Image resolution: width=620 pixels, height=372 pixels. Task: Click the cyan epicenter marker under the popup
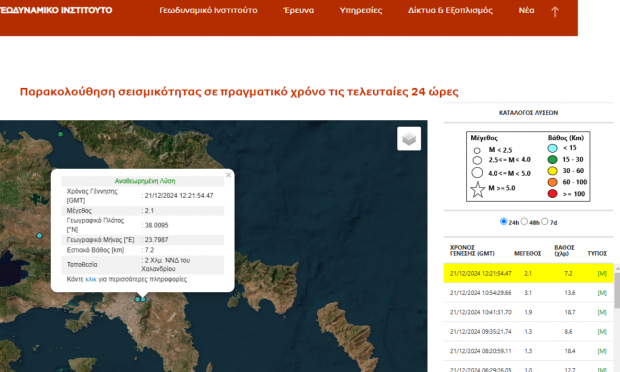click(x=143, y=299)
